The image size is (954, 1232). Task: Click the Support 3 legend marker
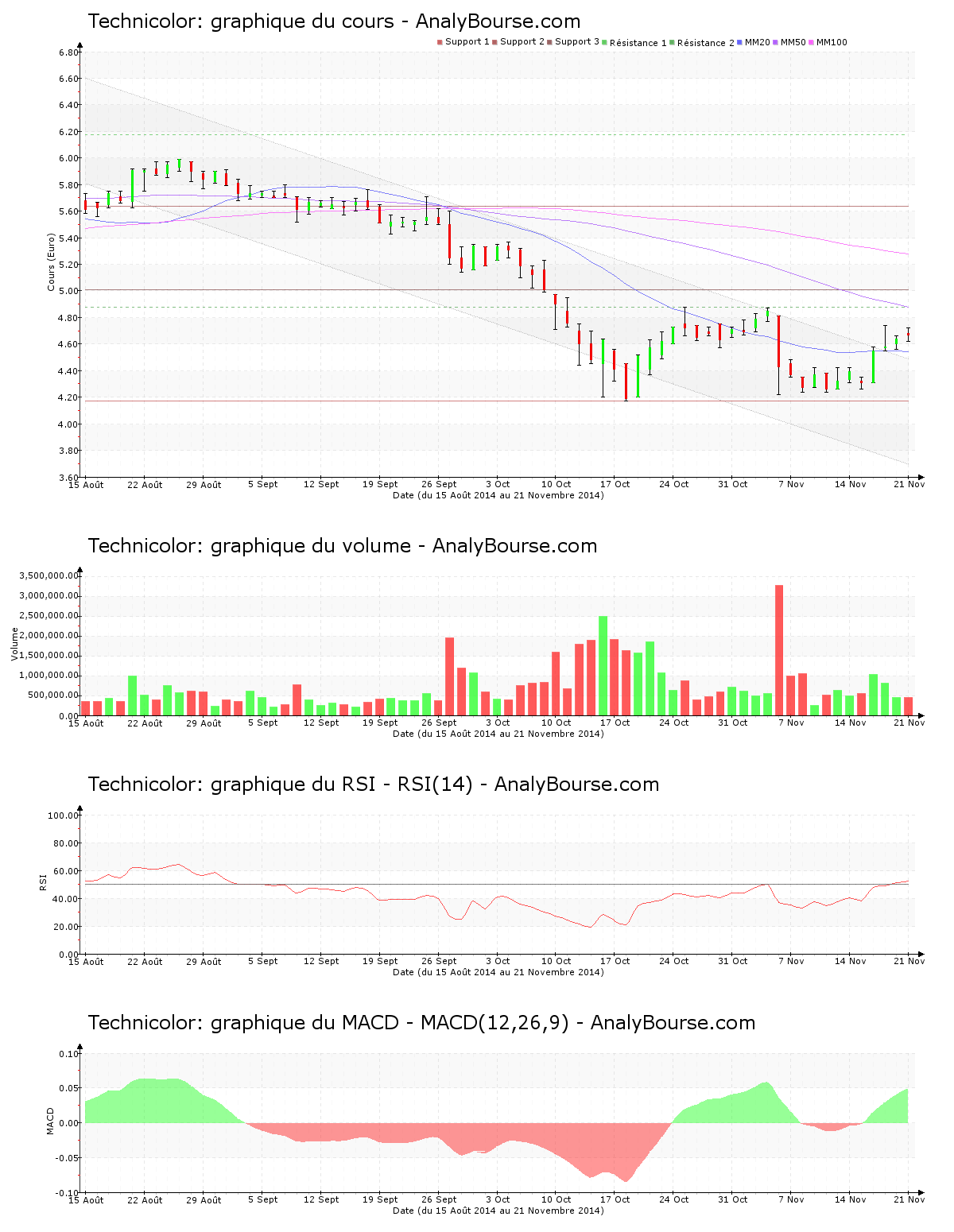[x=549, y=42]
